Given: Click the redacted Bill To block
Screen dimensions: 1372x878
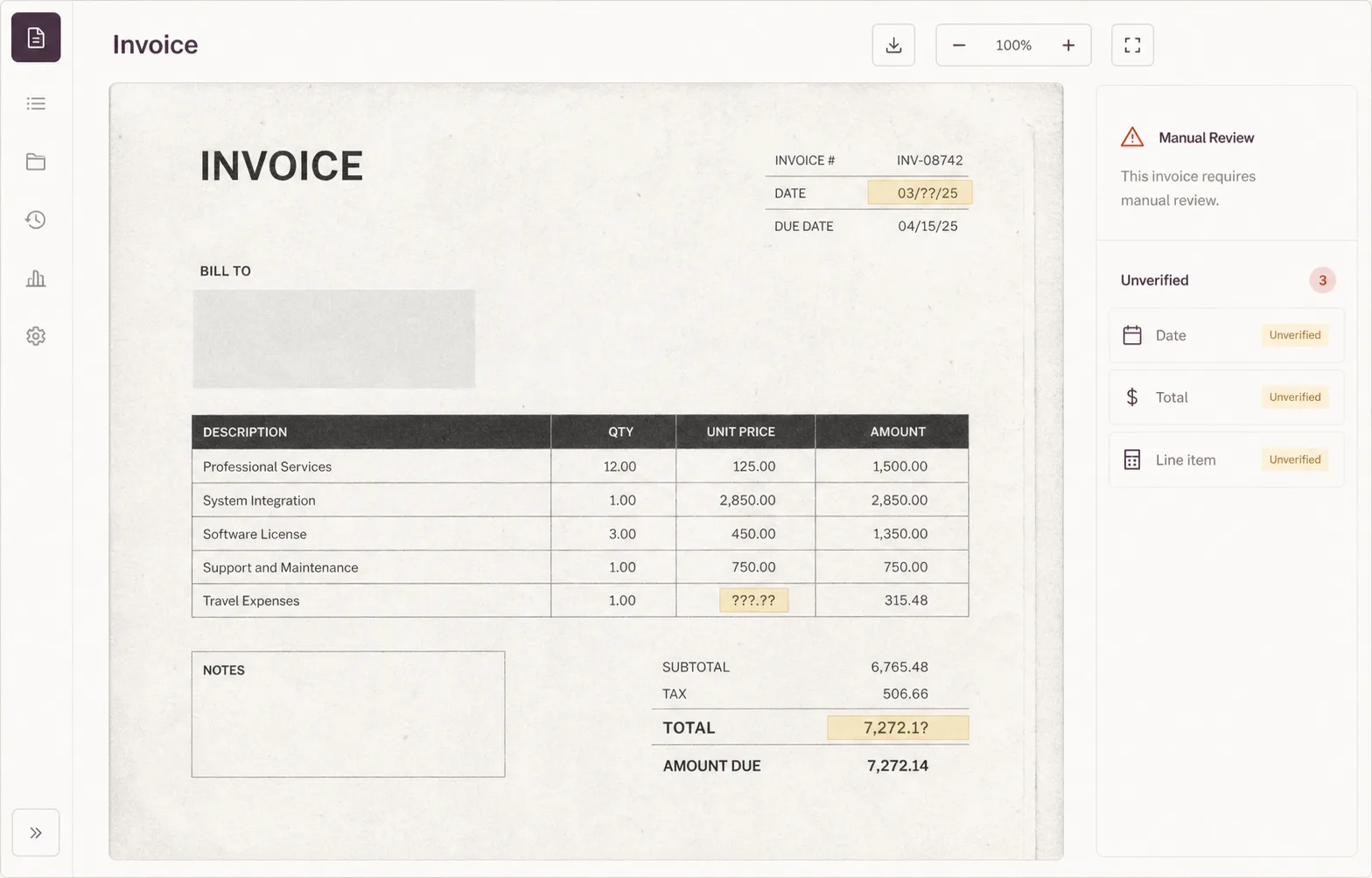Looking at the screenshot, I should [x=334, y=339].
